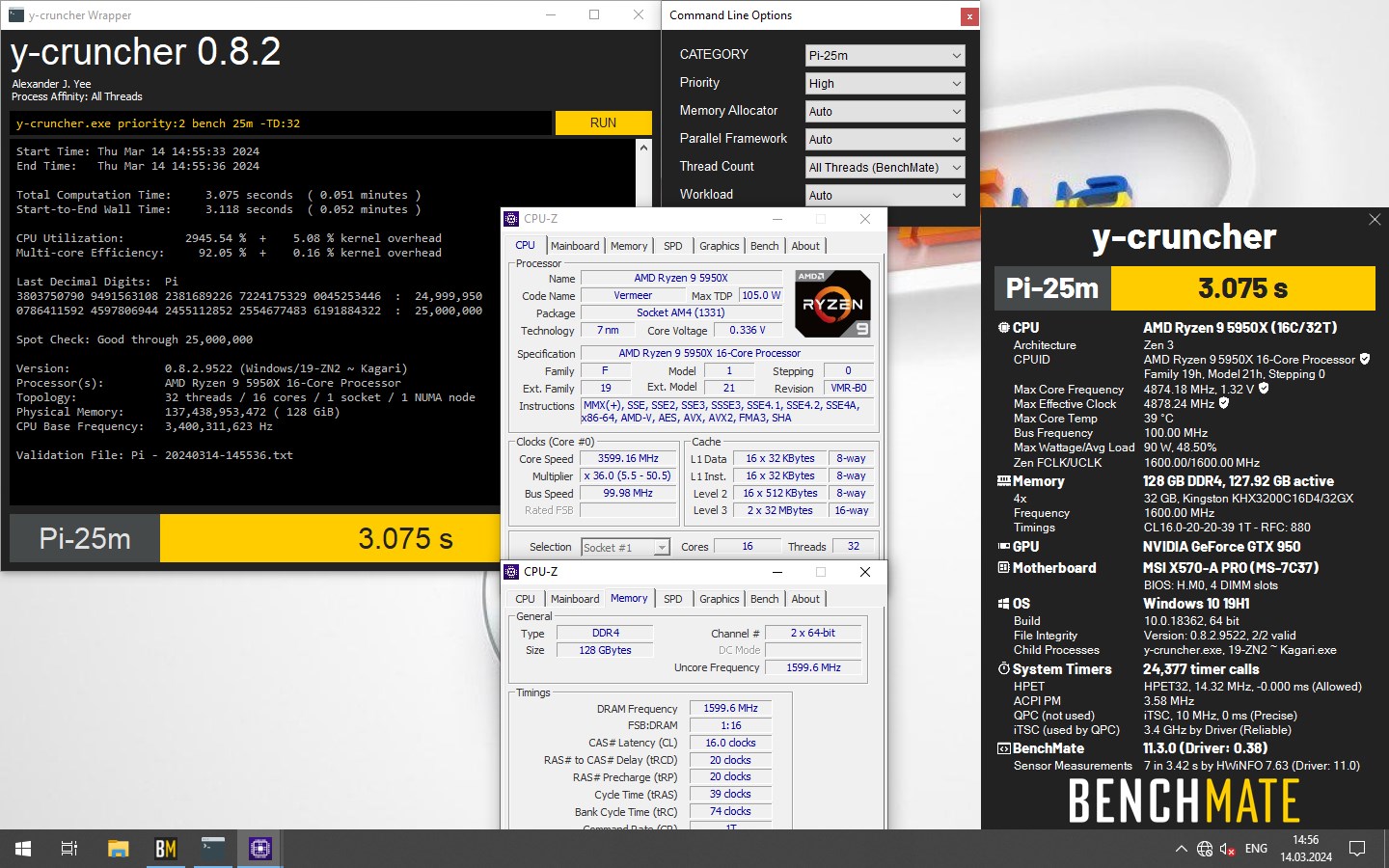Click the DRAM Frequency 1599.6 MHz value
1389x868 pixels.
click(x=730, y=708)
